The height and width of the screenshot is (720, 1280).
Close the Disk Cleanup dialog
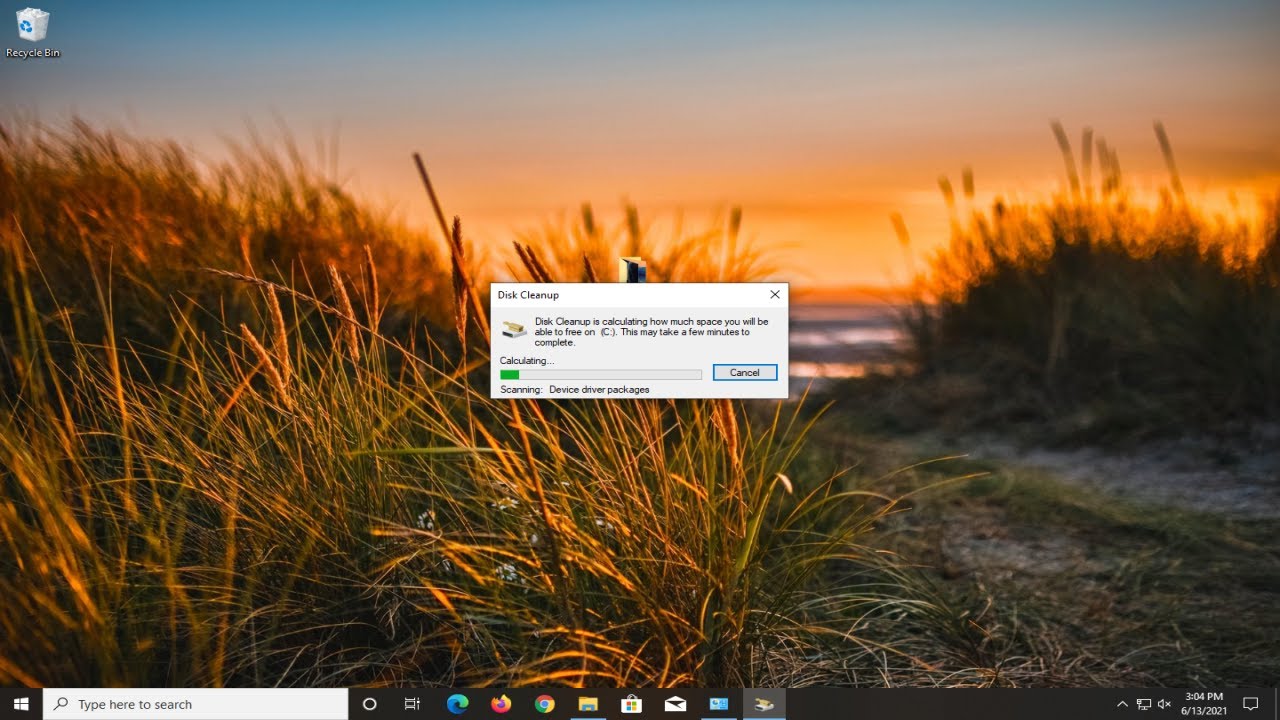pos(774,295)
